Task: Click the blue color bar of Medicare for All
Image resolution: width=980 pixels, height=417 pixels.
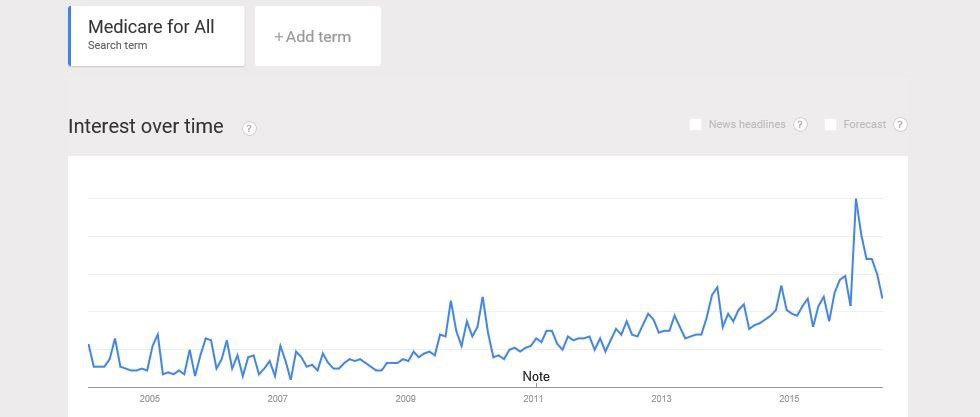Action: [x=70, y=36]
